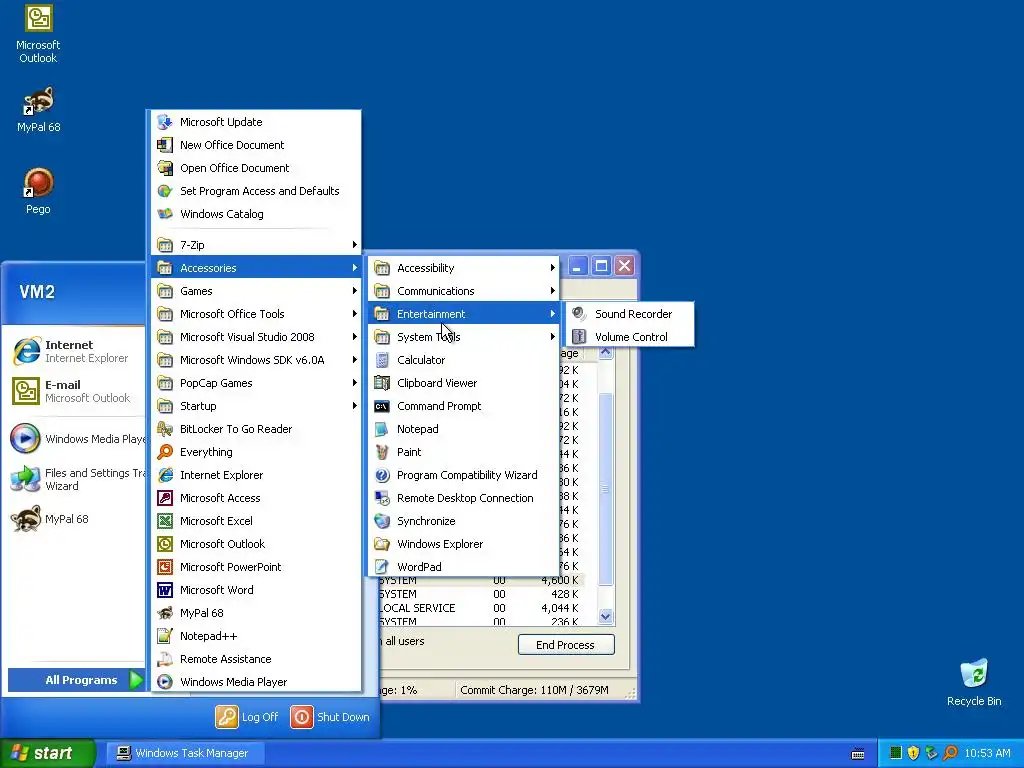Select the Entertainment menu item
The width and height of the screenshot is (1024, 768).
pyautogui.click(x=463, y=314)
